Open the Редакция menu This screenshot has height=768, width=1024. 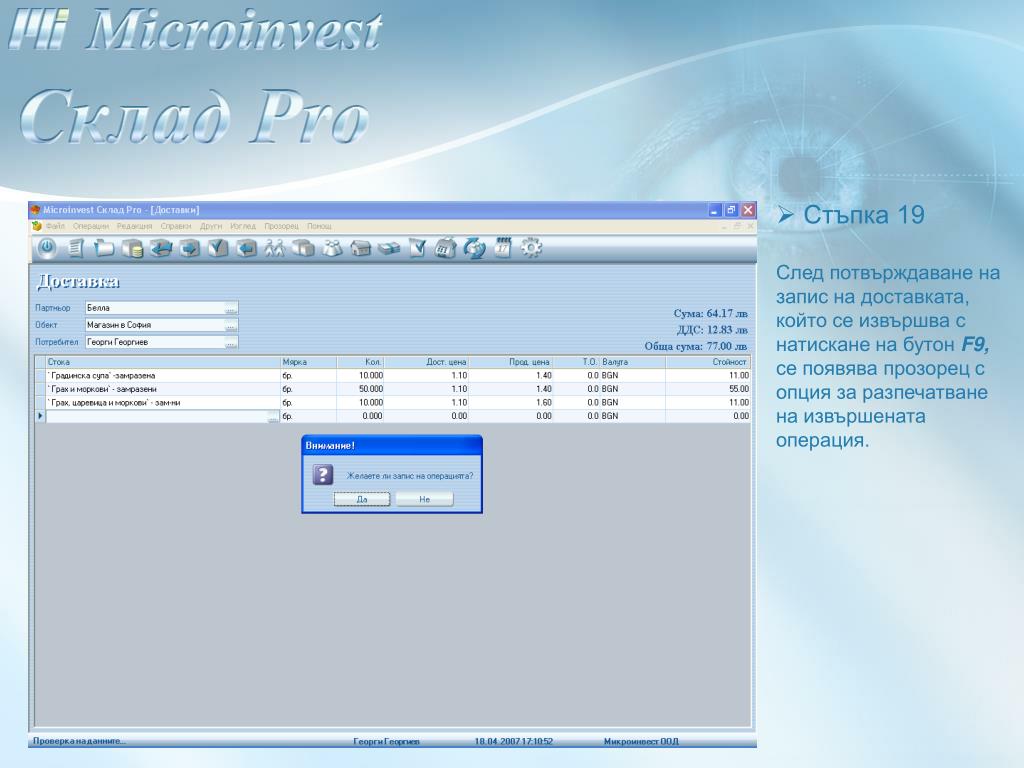tap(134, 226)
